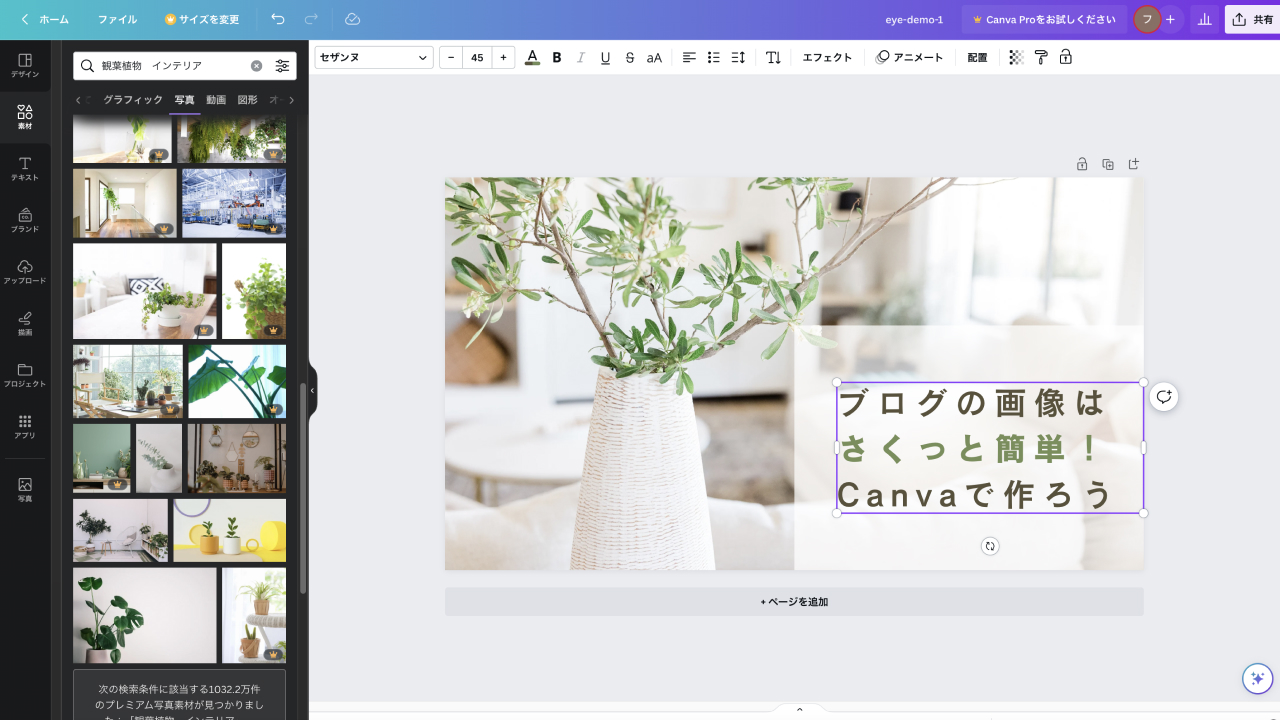
Task: Toggle strikethrough formatting
Action: point(629,57)
